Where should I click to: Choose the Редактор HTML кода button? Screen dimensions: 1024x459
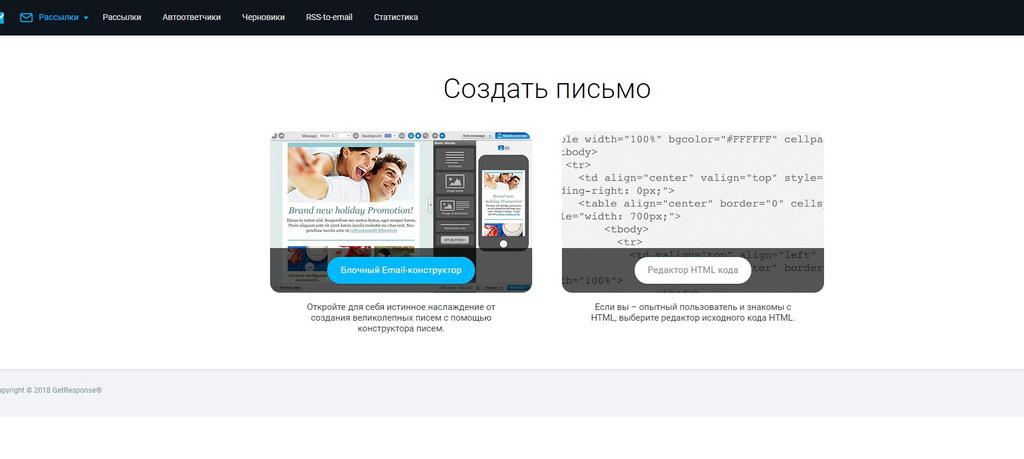[x=693, y=270]
